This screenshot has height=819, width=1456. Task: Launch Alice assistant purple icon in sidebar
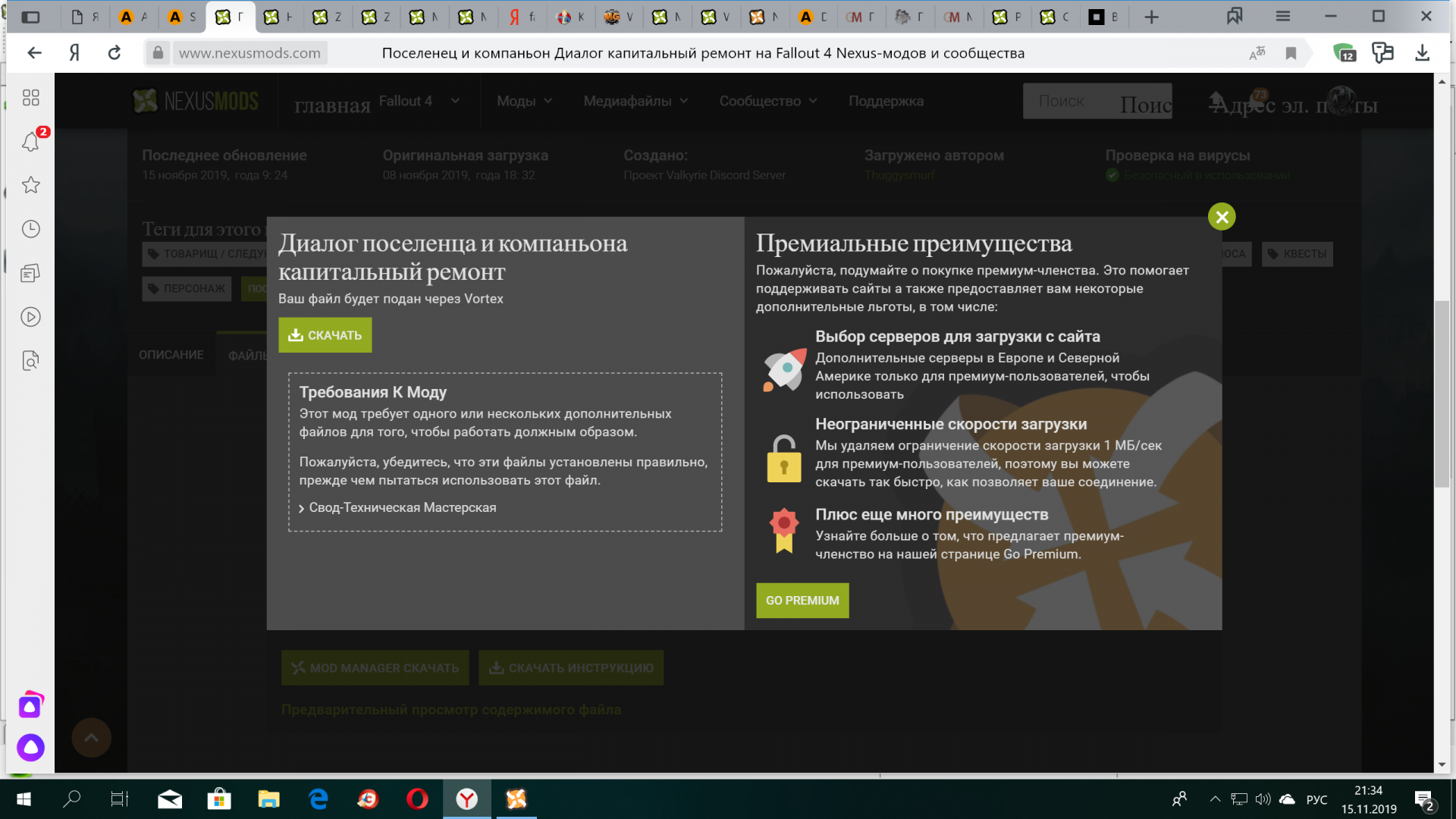pos(31,748)
